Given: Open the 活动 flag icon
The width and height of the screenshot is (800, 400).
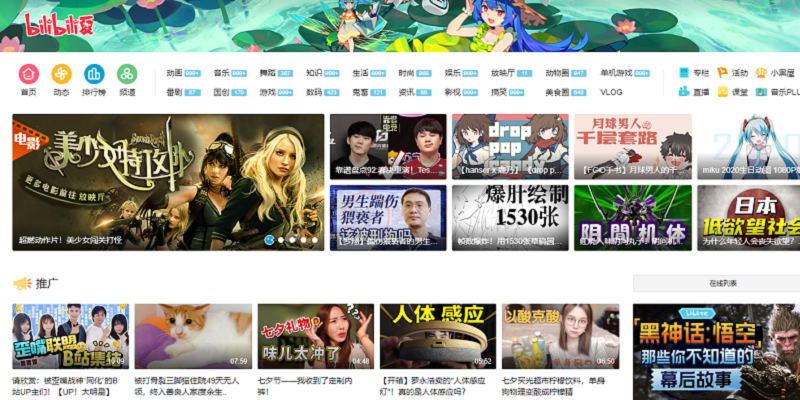Looking at the screenshot, I should (x=722, y=73).
